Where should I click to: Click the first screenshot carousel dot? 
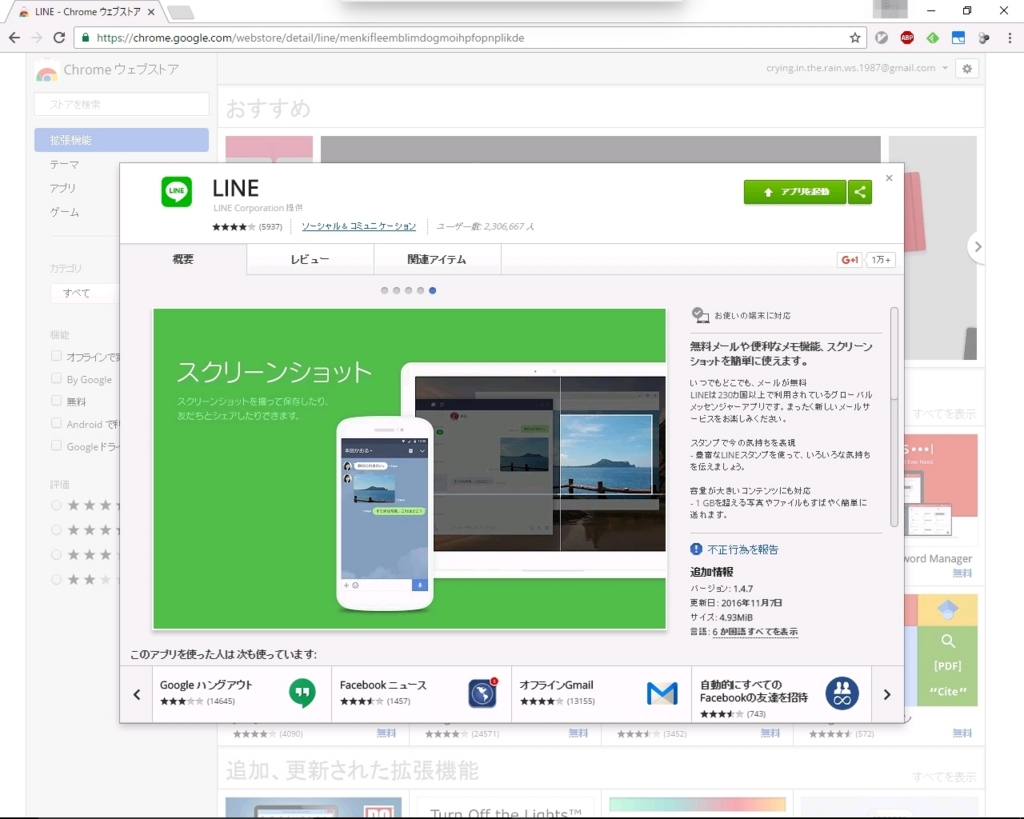tap(384, 291)
